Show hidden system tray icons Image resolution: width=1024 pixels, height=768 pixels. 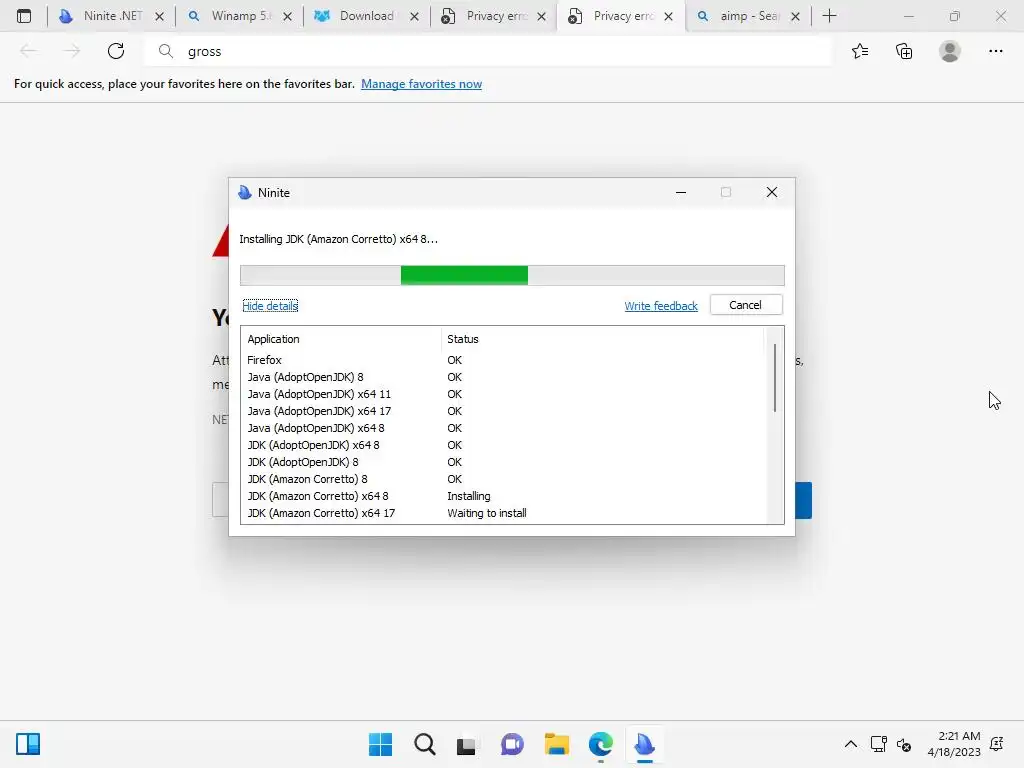tap(850, 744)
